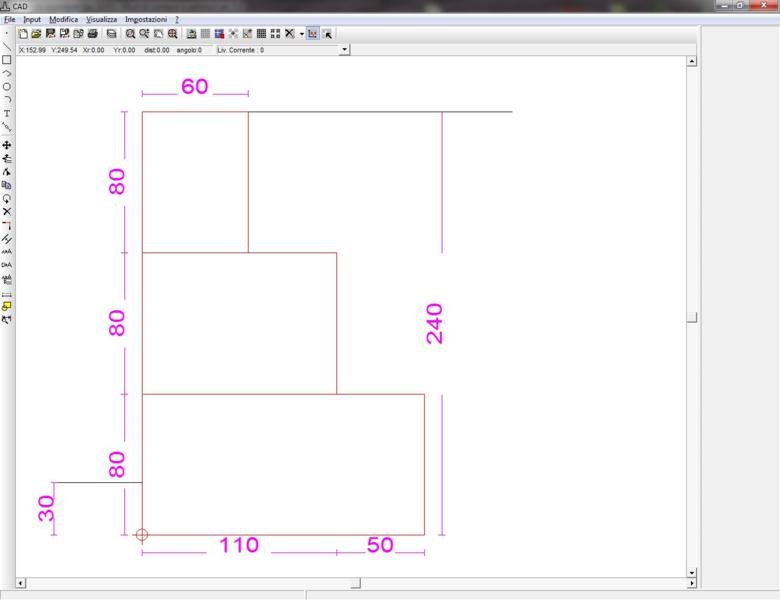Click the 110 dimension text
The image size is (780, 600).
[239, 545]
